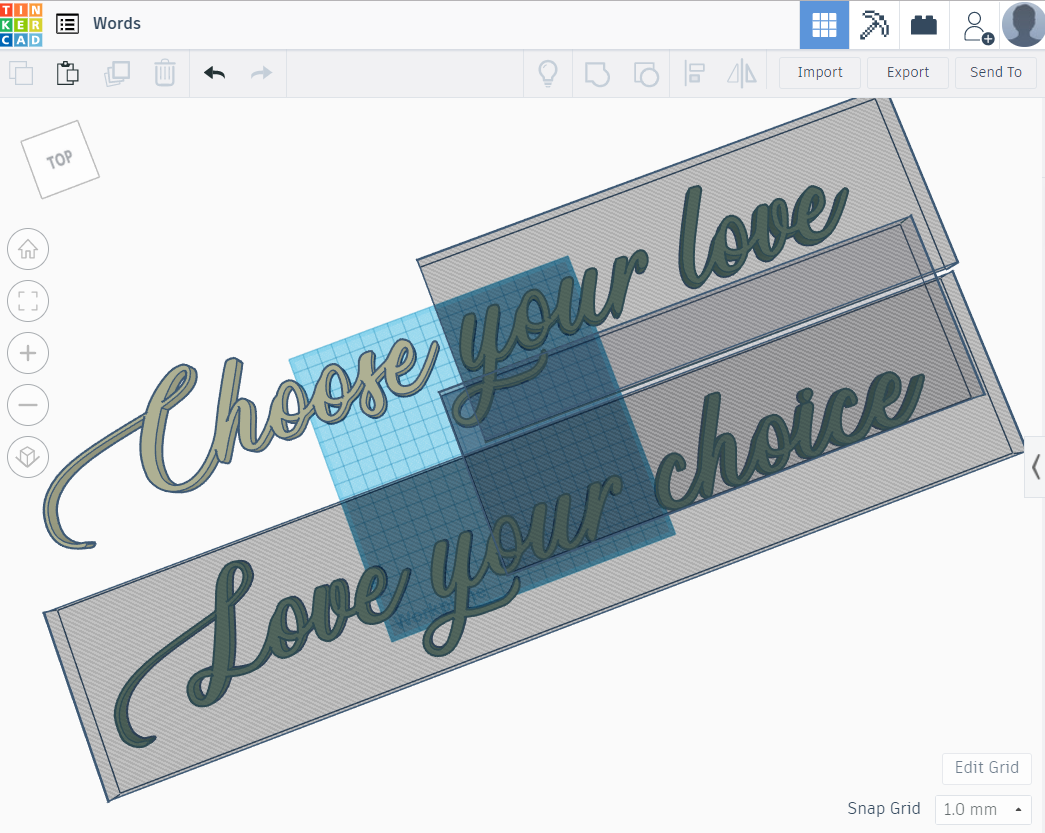1045x833 pixels.
Task: Rename the design titled Words
Action: pos(117,23)
